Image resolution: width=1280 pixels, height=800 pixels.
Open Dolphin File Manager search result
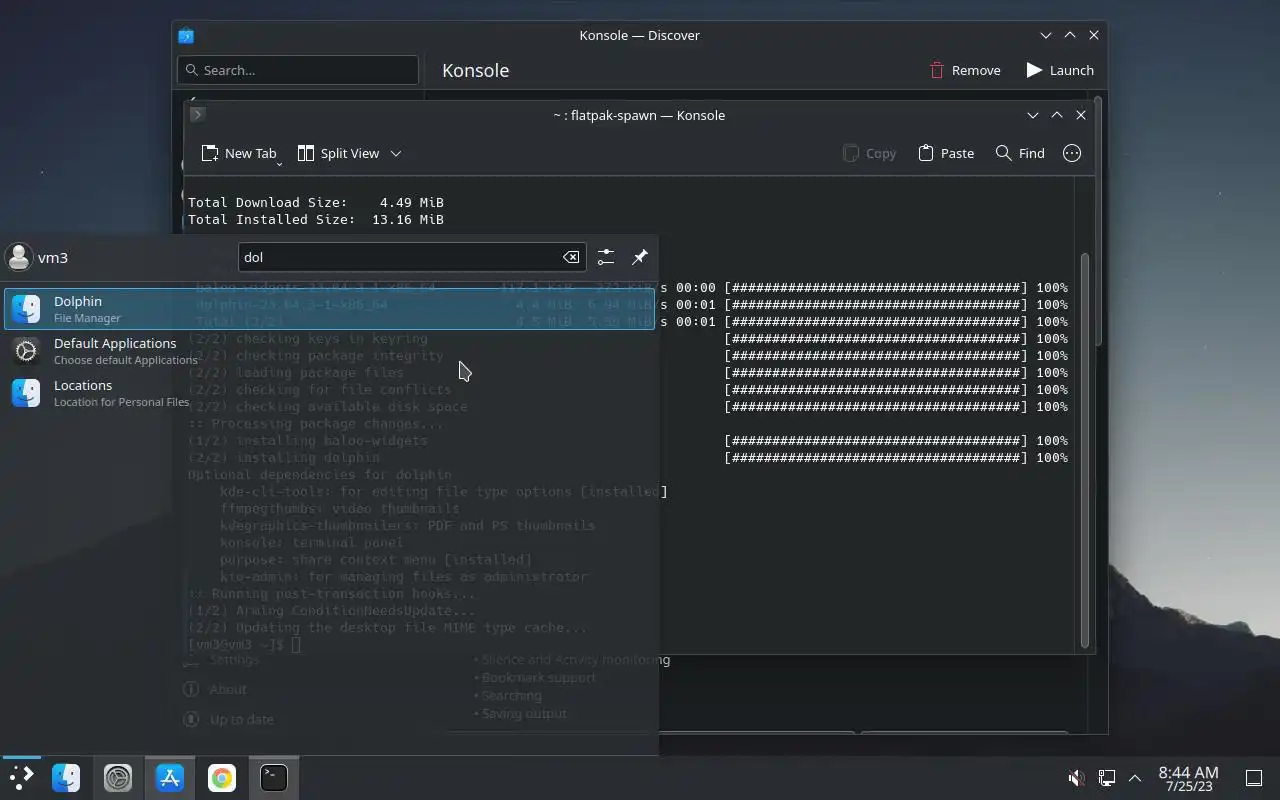[329, 309]
